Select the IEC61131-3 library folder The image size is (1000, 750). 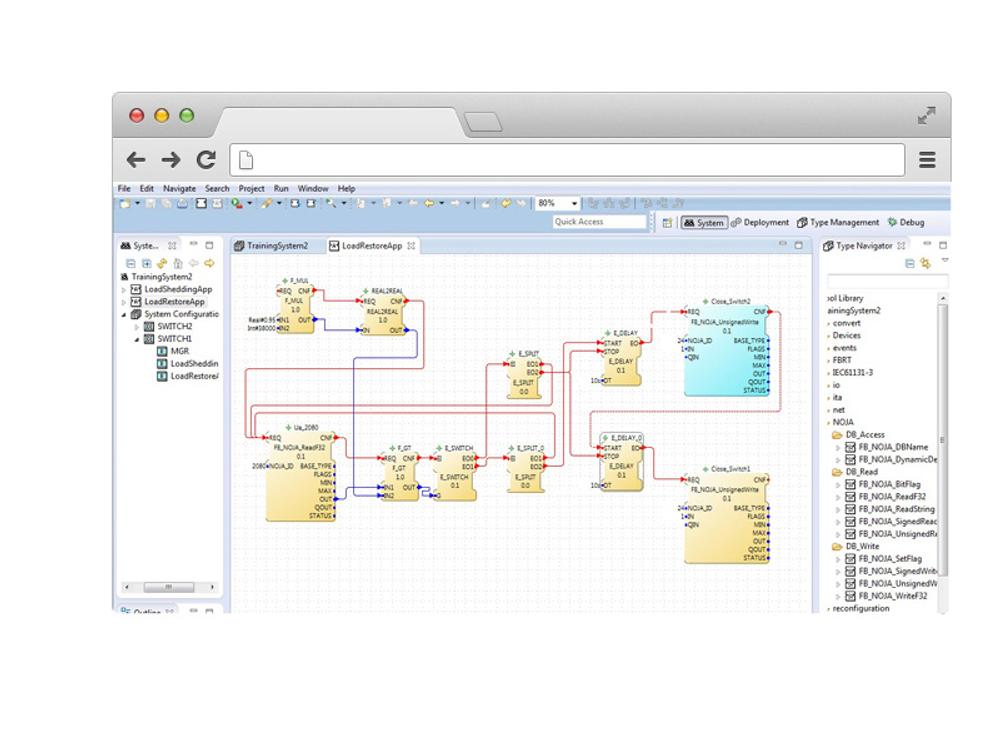point(853,372)
